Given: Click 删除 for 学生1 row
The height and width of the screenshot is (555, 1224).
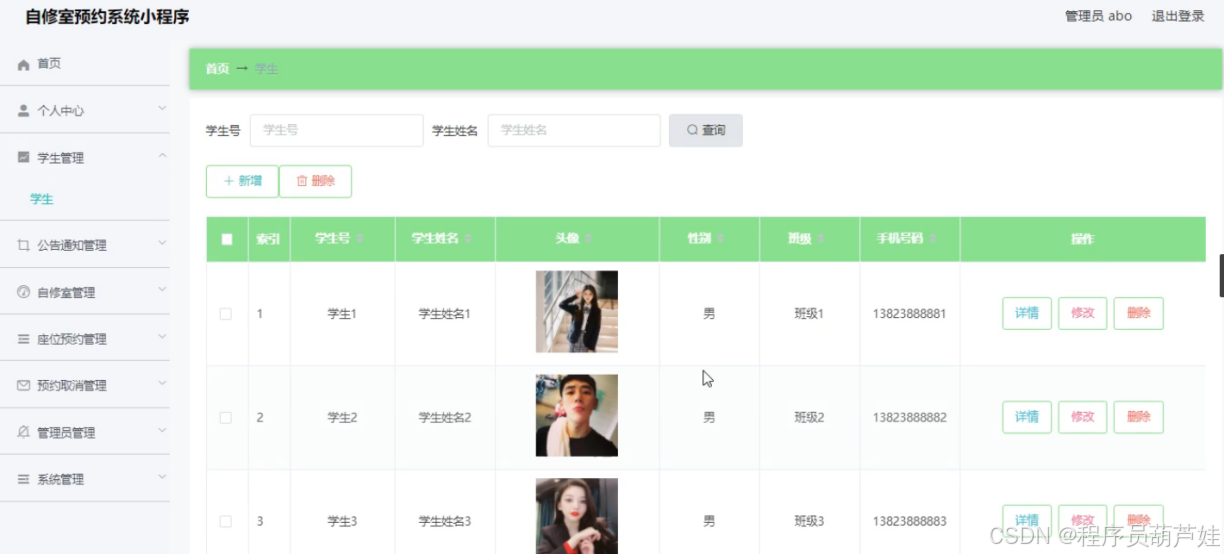Looking at the screenshot, I should pyautogui.click(x=1139, y=313).
